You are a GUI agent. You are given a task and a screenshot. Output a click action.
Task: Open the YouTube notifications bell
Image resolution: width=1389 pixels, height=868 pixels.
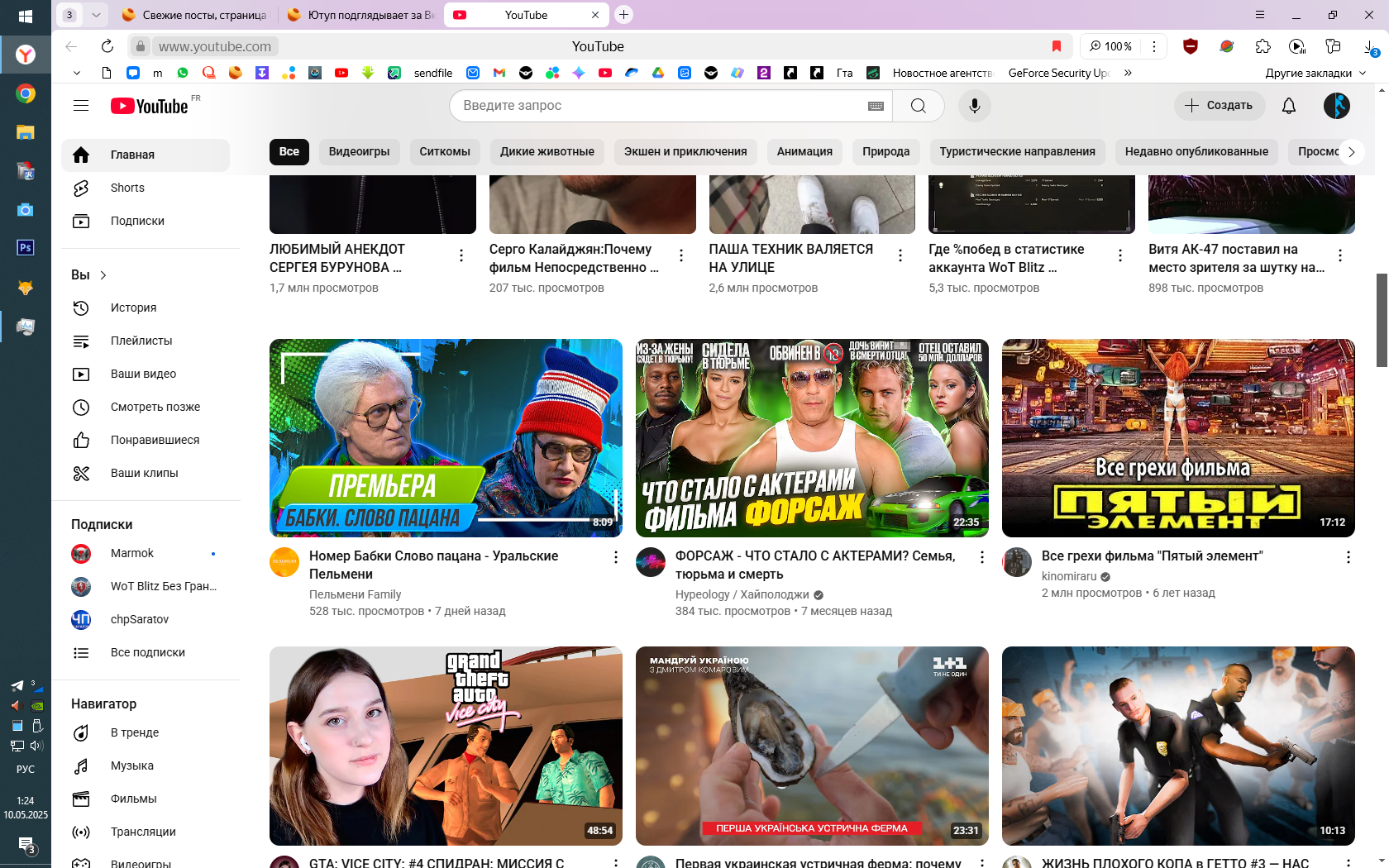[x=1289, y=106]
